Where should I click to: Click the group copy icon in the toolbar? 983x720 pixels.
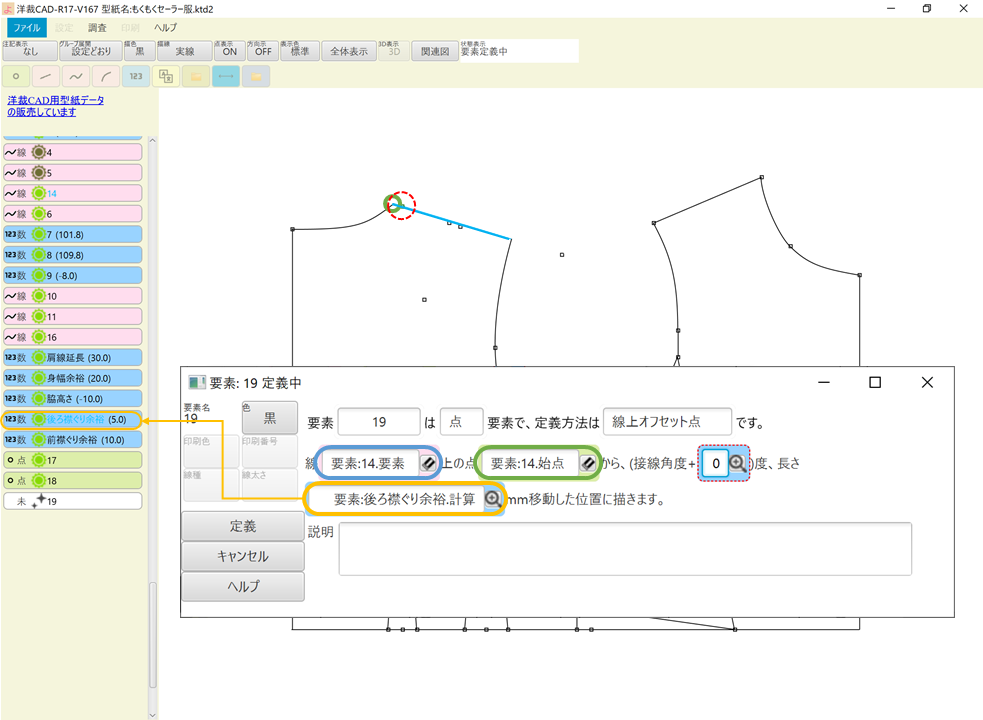[165, 76]
